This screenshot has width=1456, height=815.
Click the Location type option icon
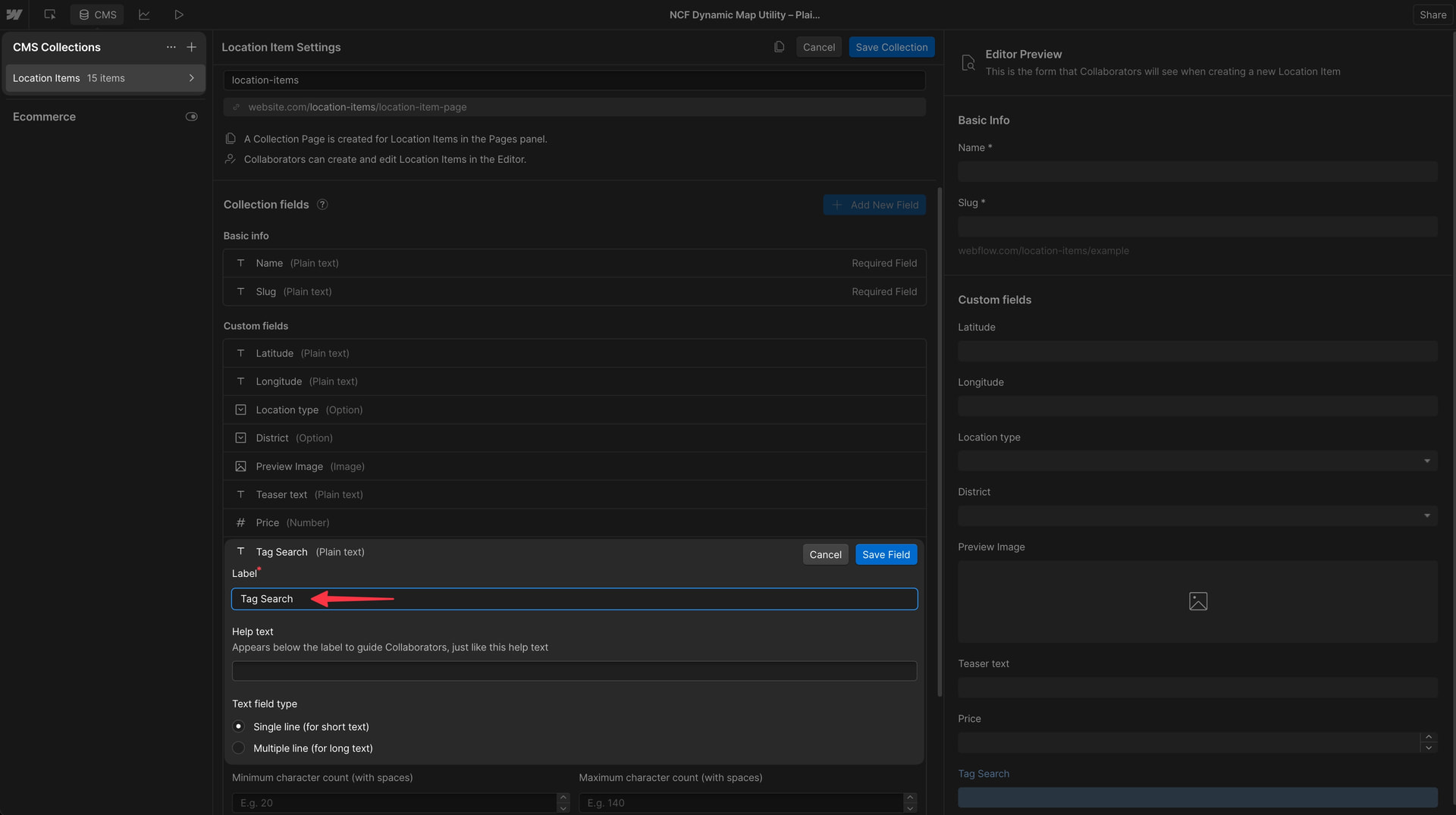240,409
